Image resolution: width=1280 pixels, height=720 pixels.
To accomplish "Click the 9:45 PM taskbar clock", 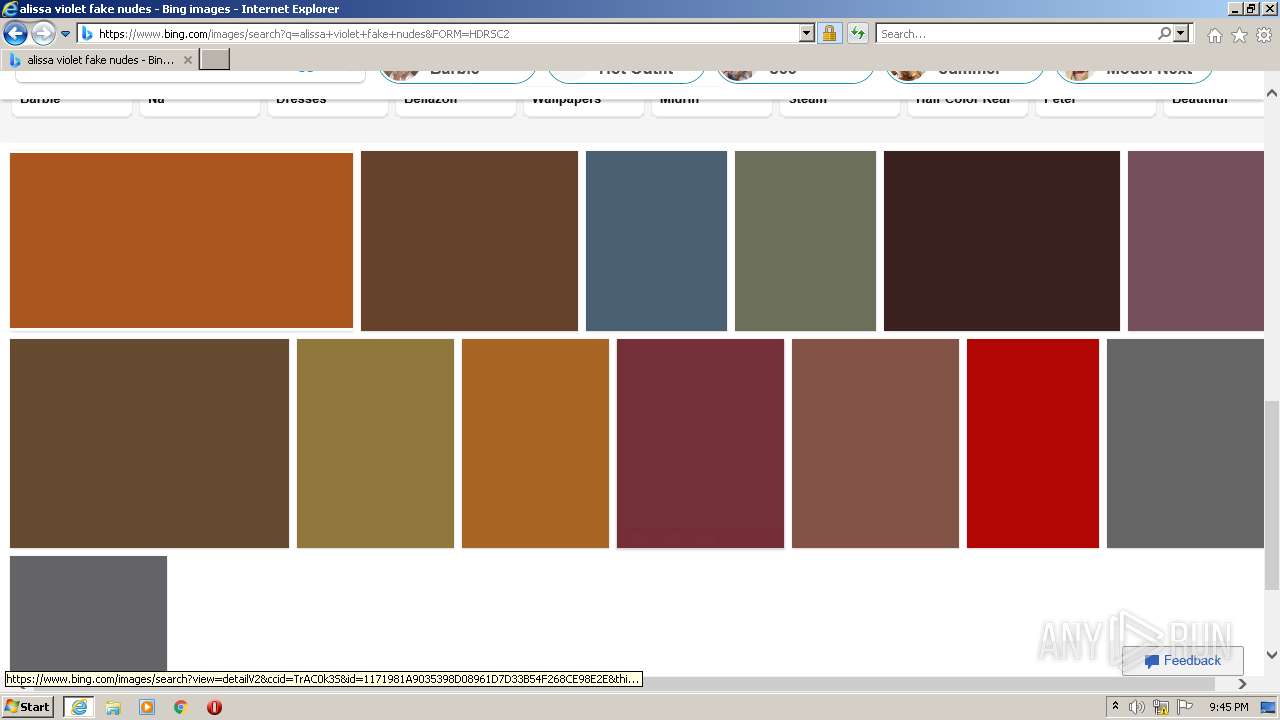I will [1229, 707].
